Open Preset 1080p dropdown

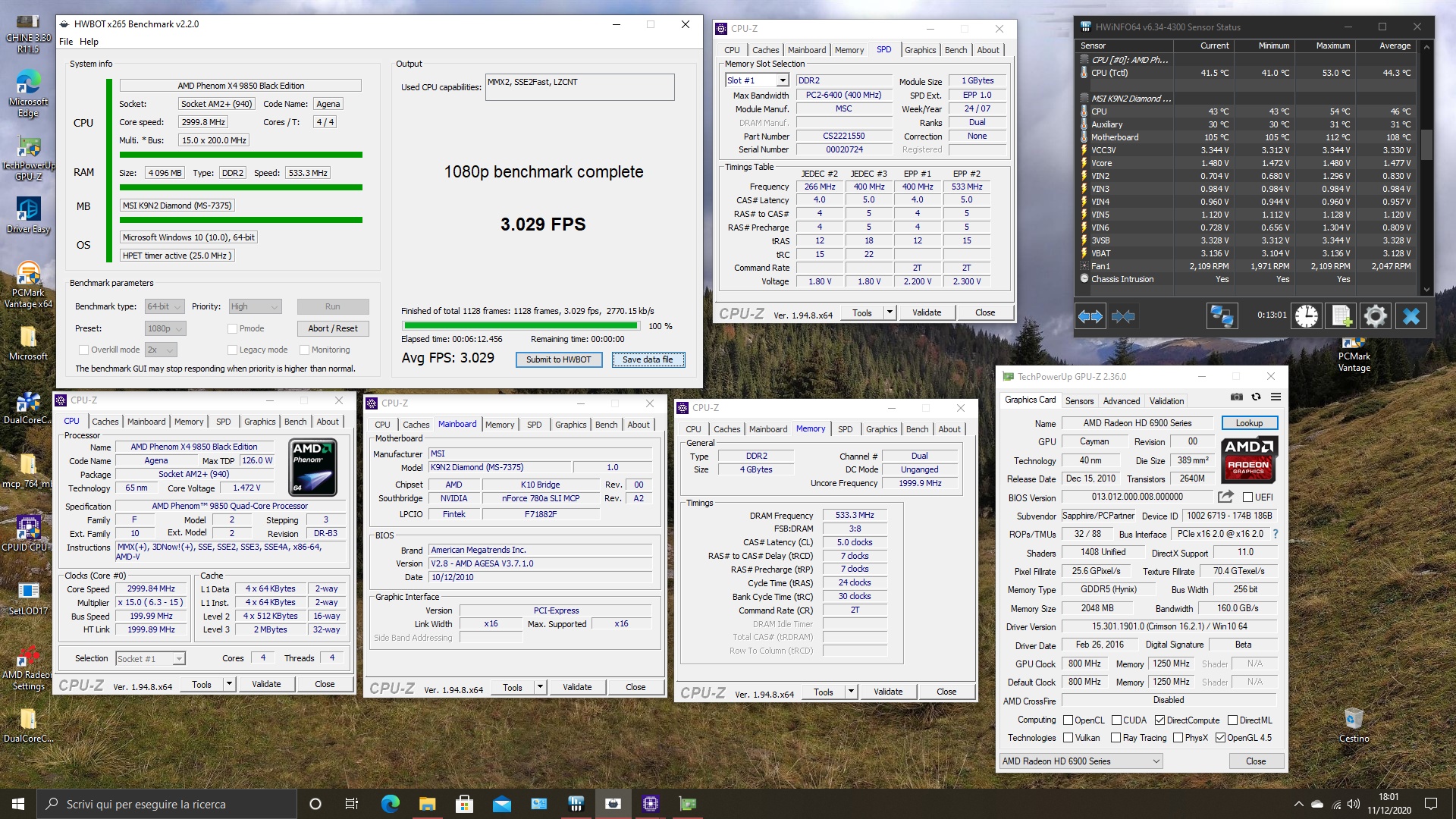(x=165, y=328)
